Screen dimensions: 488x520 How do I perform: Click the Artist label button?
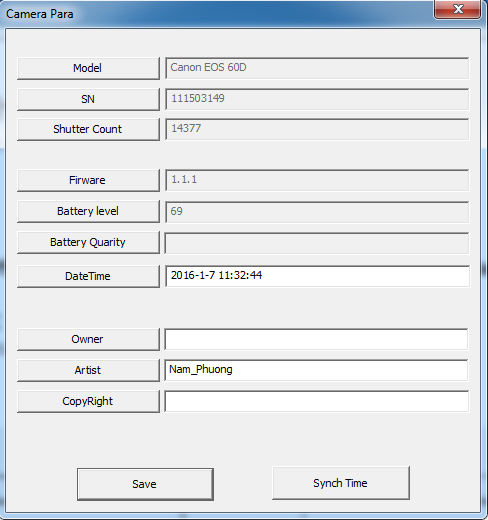pyautogui.click(x=88, y=370)
